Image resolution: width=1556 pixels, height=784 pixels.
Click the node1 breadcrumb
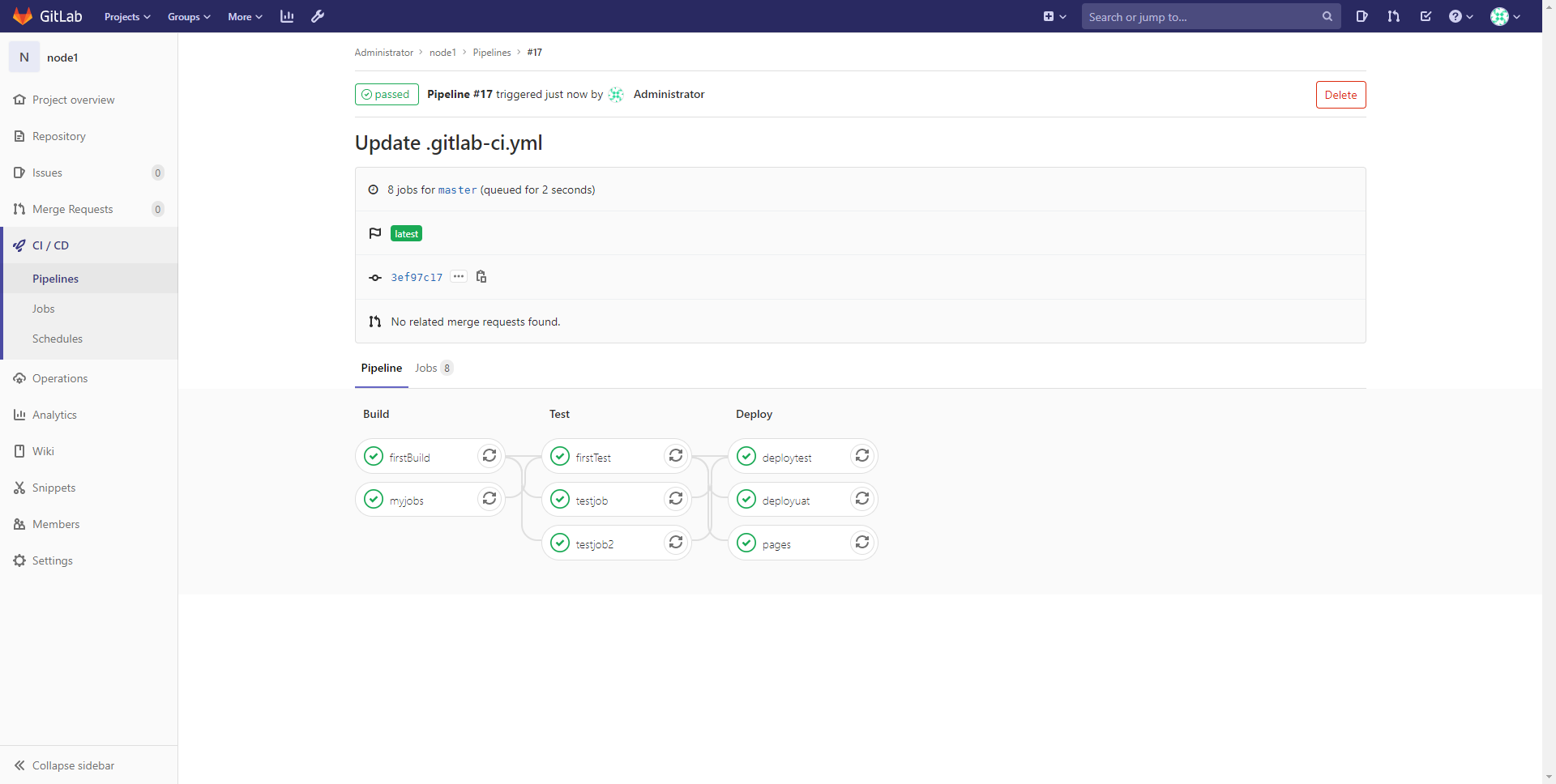point(442,53)
